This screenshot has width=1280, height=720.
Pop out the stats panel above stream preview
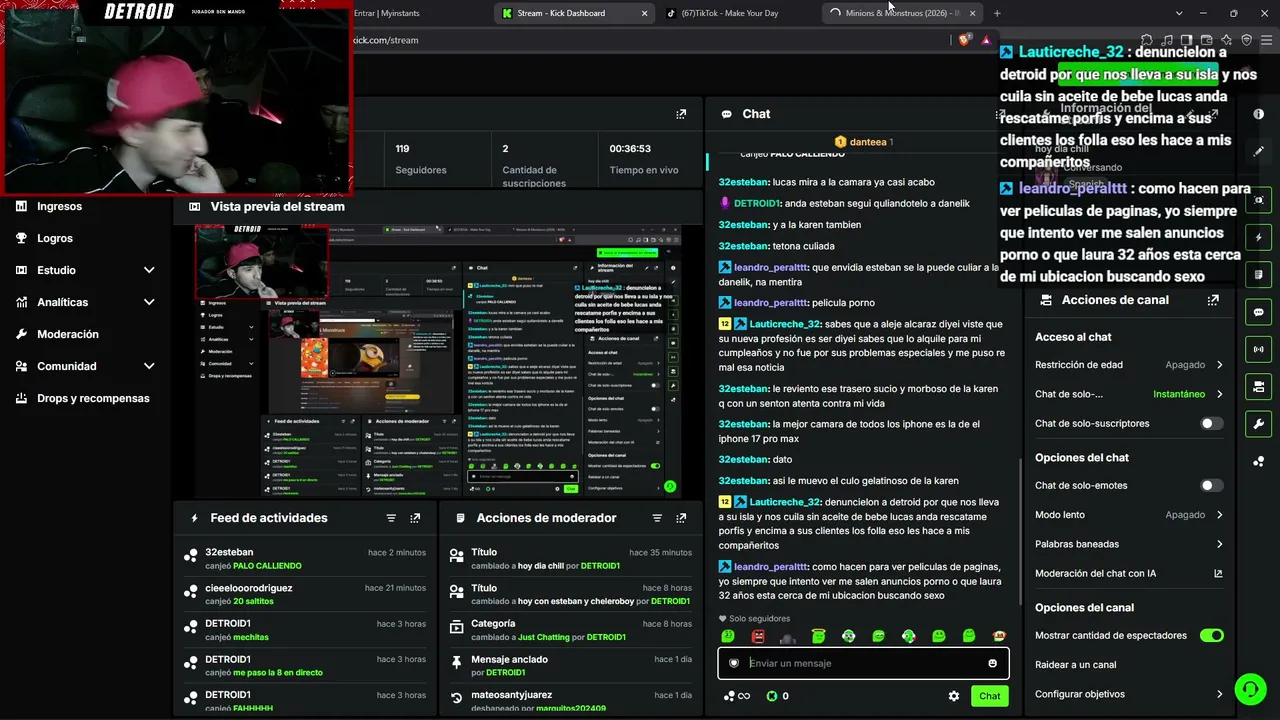[x=681, y=114]
